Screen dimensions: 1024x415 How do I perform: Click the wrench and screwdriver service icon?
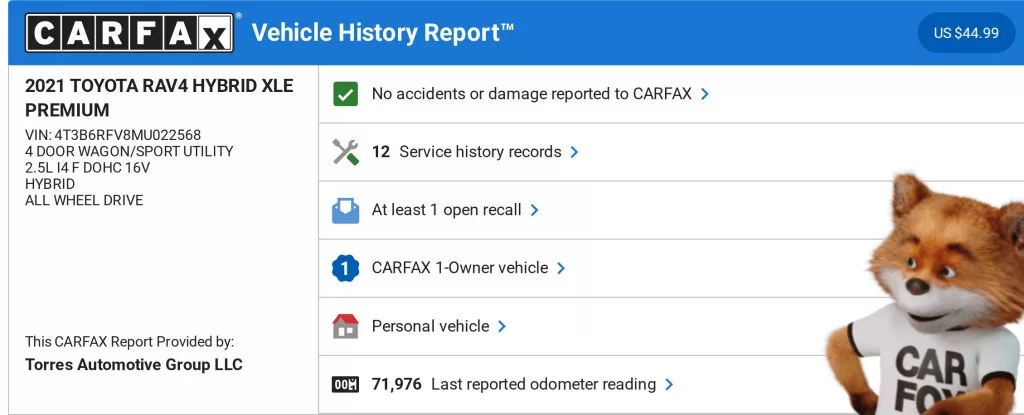pos(345,152)
